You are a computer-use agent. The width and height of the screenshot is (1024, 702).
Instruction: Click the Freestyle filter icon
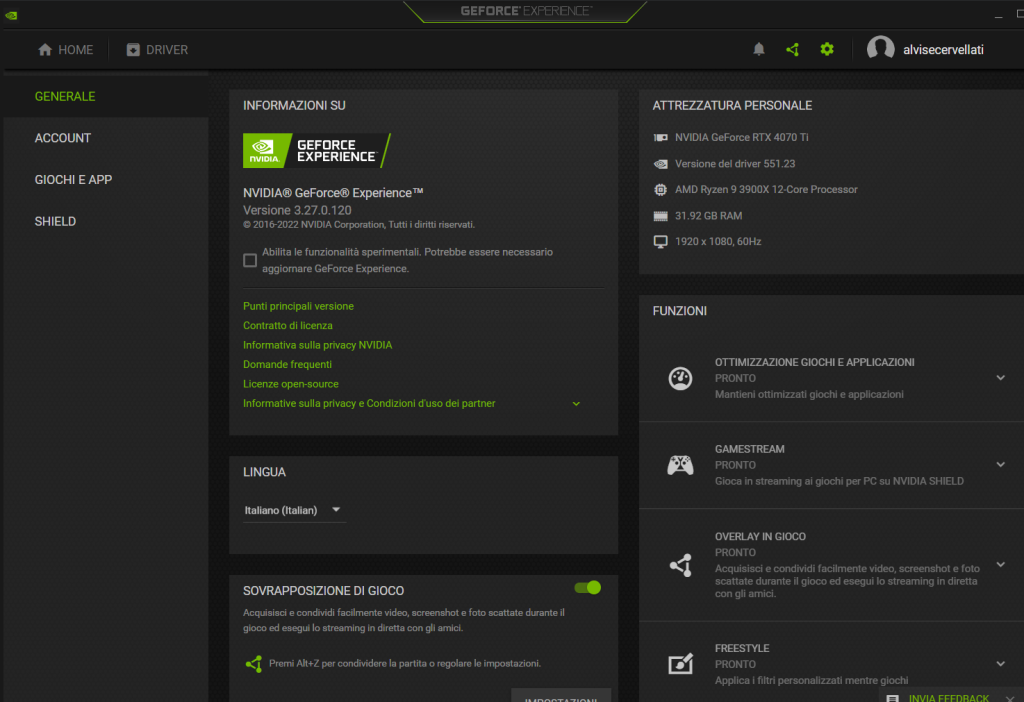click(680, 664)
